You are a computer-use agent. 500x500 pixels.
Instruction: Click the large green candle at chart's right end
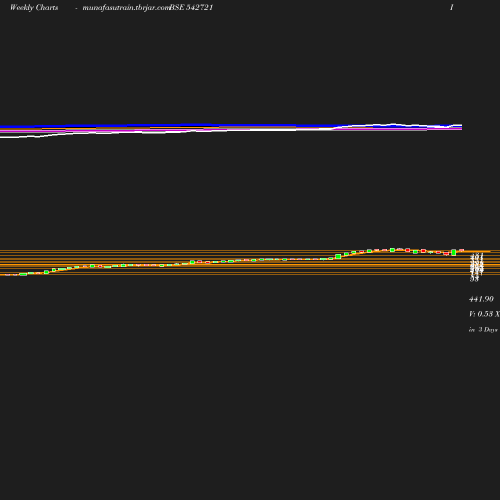[x=454, y=252]
